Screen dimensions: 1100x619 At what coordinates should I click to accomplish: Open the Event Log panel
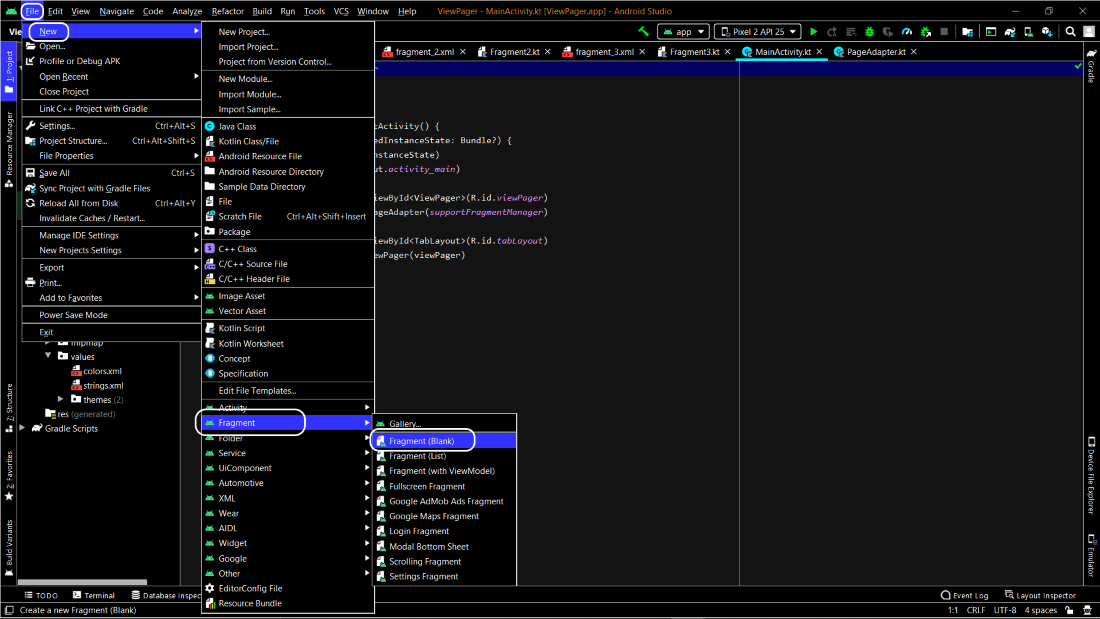point(964,595)
